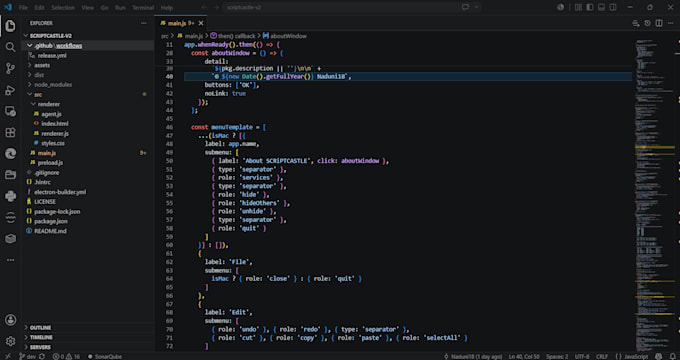Open the File menu

23,7
